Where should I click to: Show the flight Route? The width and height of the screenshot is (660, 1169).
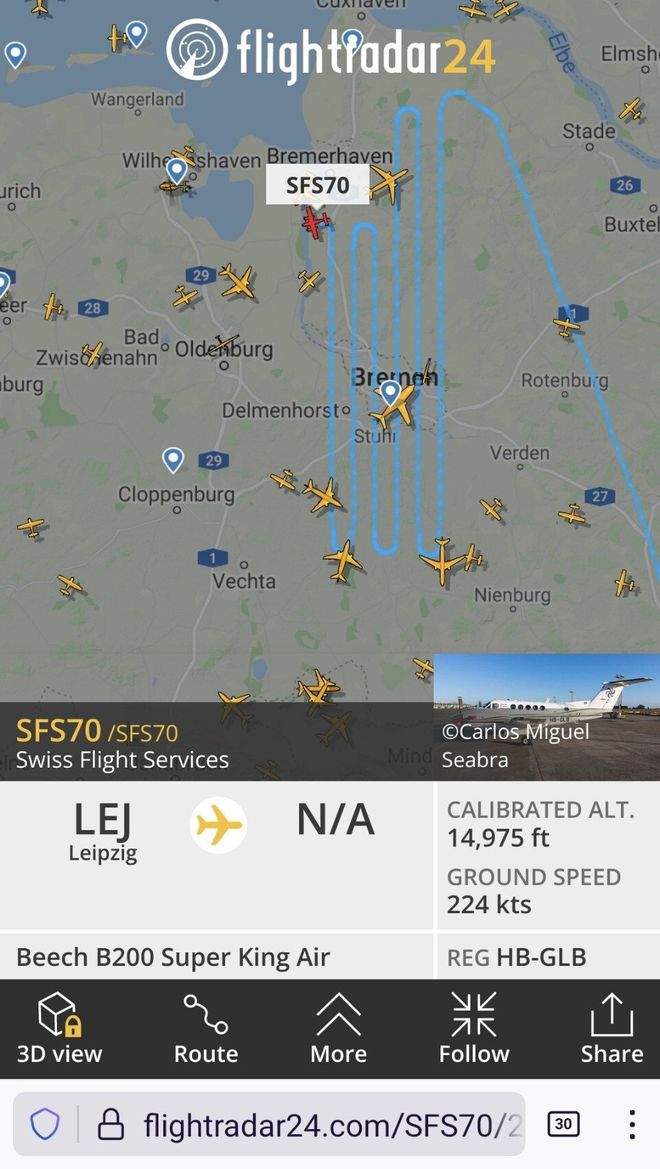(x=206, y=1029)
